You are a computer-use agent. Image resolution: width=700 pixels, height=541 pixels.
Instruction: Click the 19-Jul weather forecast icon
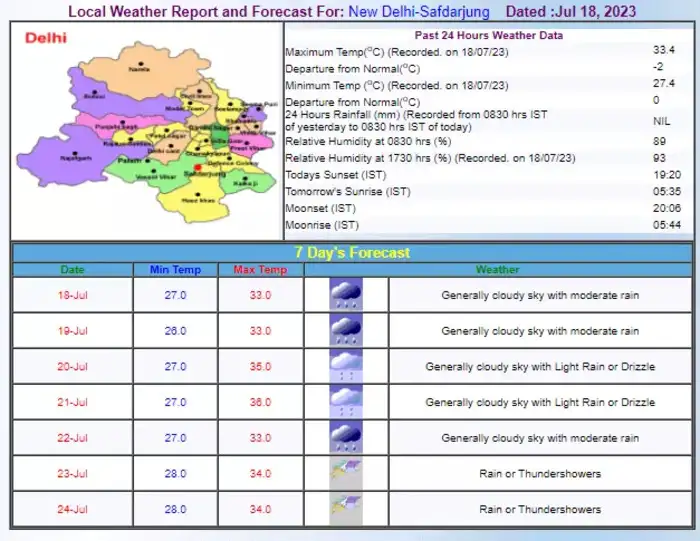[x=346, y=331]
